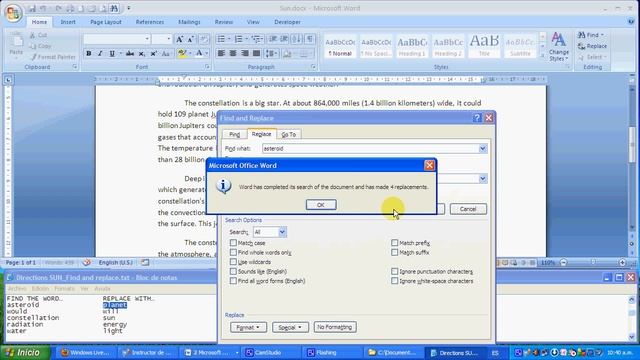Close the Microsoft Office Word message box

click(x=429, y=165)
